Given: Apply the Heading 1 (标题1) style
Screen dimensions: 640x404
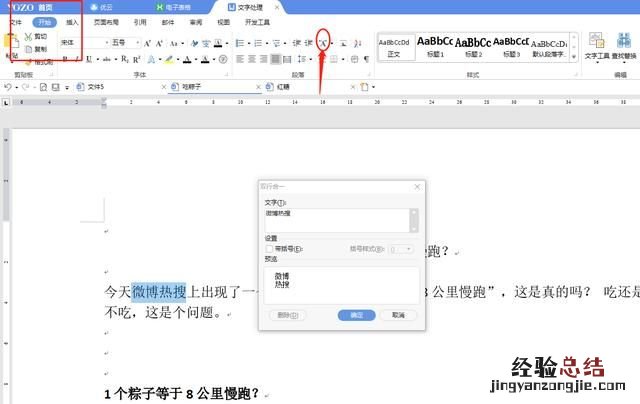Looking at the screenshot, I should pyautogui.click(x=435, y=47).
